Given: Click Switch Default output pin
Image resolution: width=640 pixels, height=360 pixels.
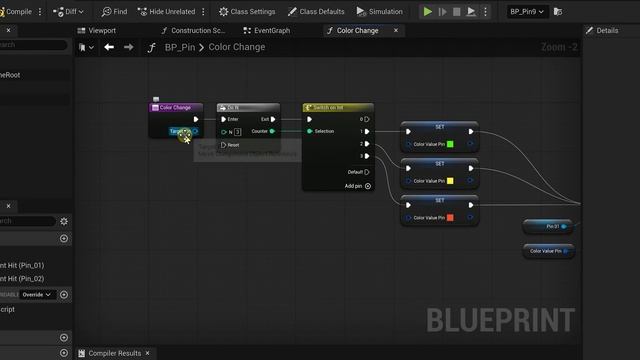Looking at the screenshot, I should pyautogui.click(x=367, y=172).
